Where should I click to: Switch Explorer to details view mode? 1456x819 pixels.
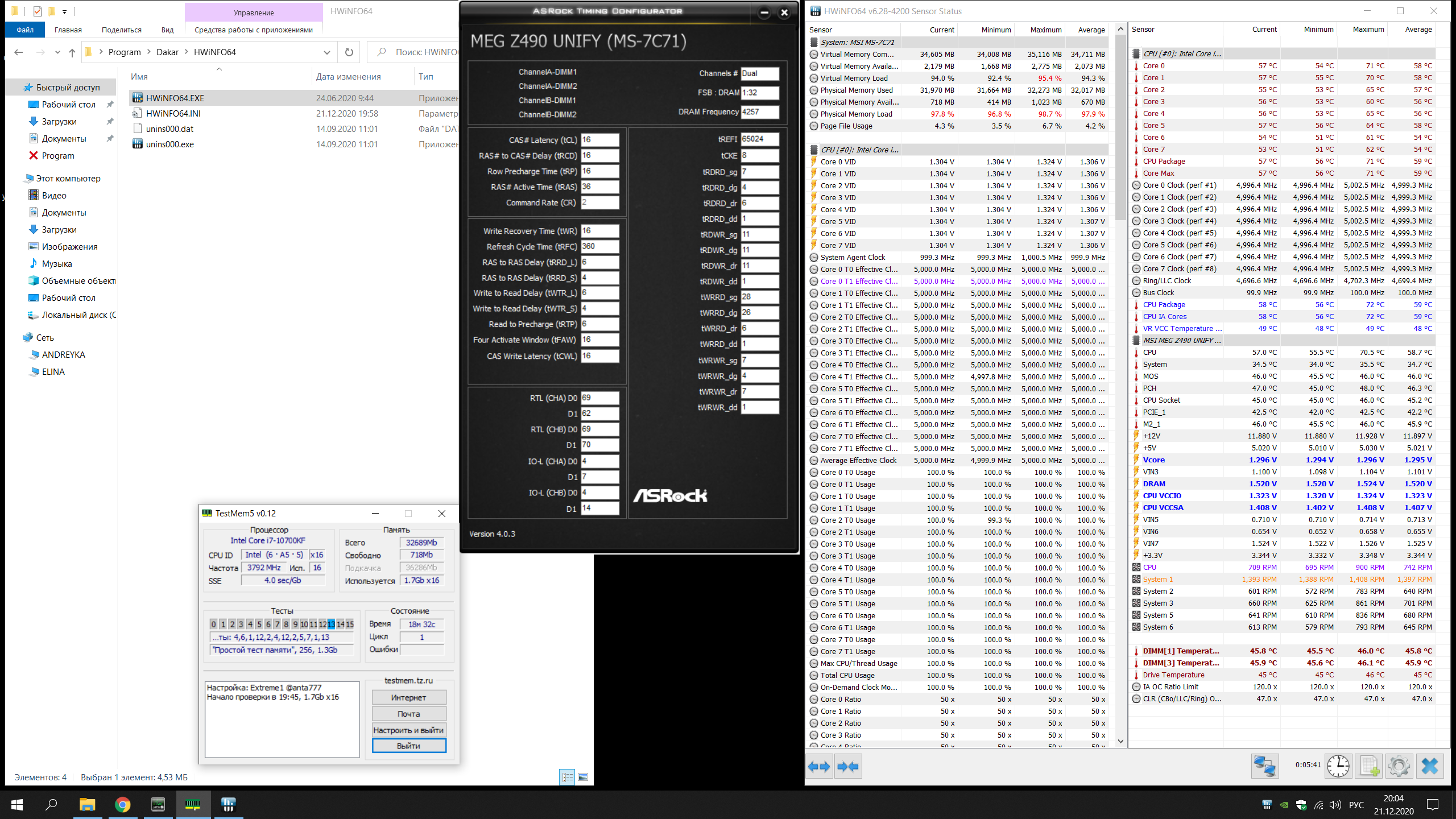click(567, 777)
